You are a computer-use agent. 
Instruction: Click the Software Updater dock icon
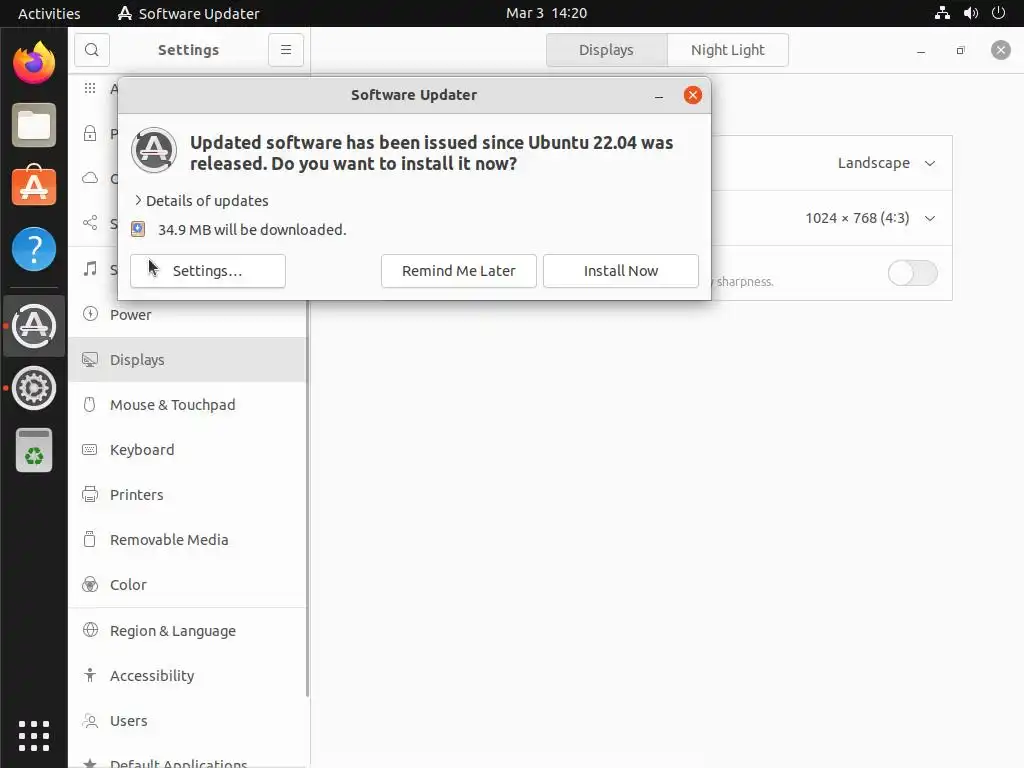pyautogui.click(x=34, y=326)
